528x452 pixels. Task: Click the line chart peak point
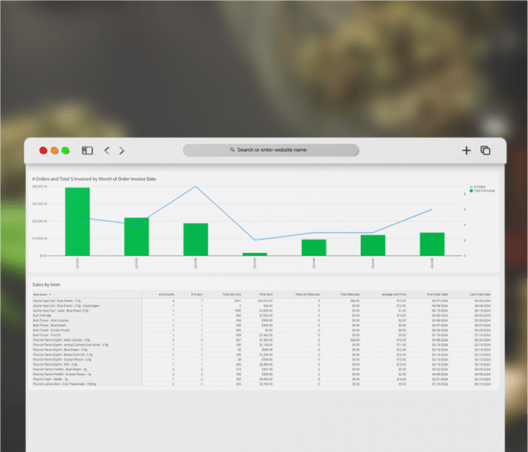pyautogui.click(x=196, y=186)
